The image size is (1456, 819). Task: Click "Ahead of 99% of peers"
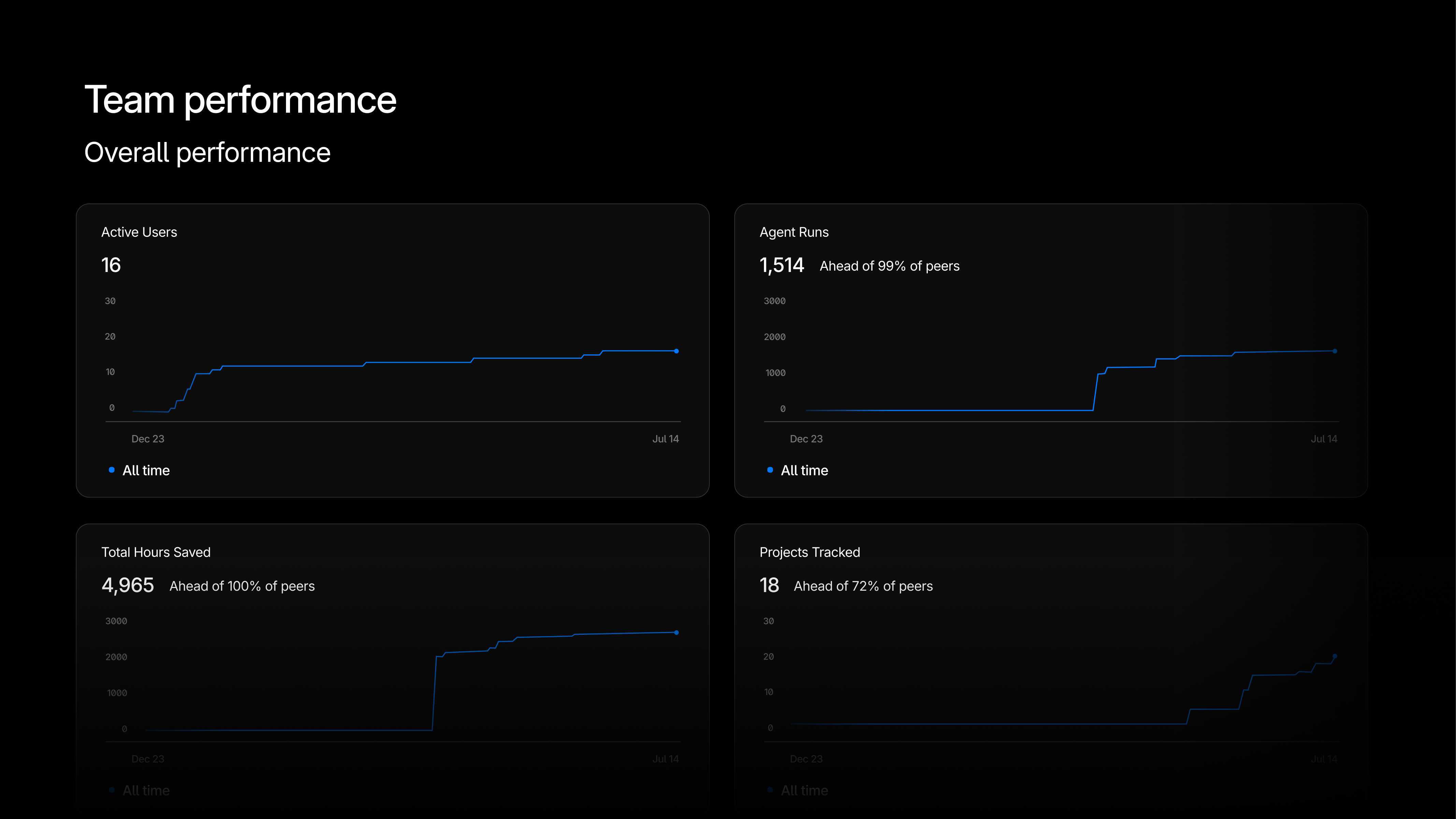pos(890,266)
